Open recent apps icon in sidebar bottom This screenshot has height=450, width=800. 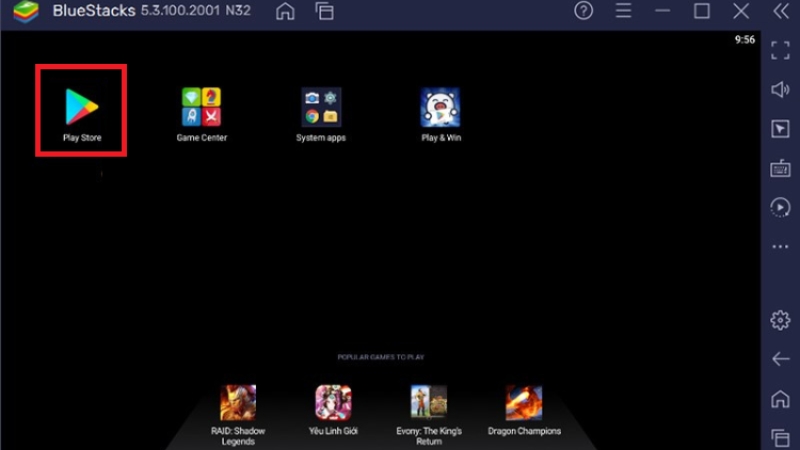point(780,438)
